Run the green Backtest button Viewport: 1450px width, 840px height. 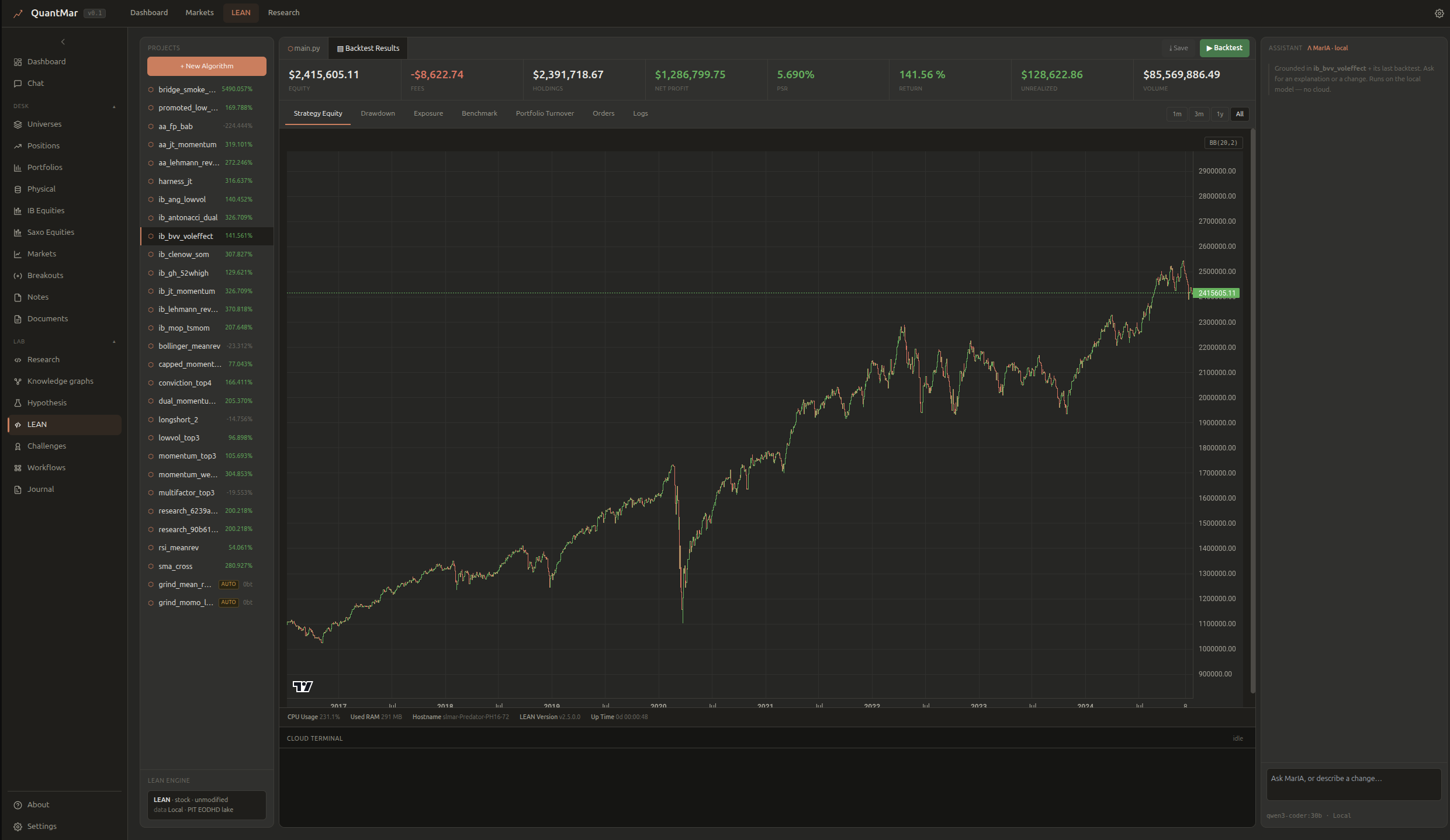pyautogui.click(x=1224, y=48)
